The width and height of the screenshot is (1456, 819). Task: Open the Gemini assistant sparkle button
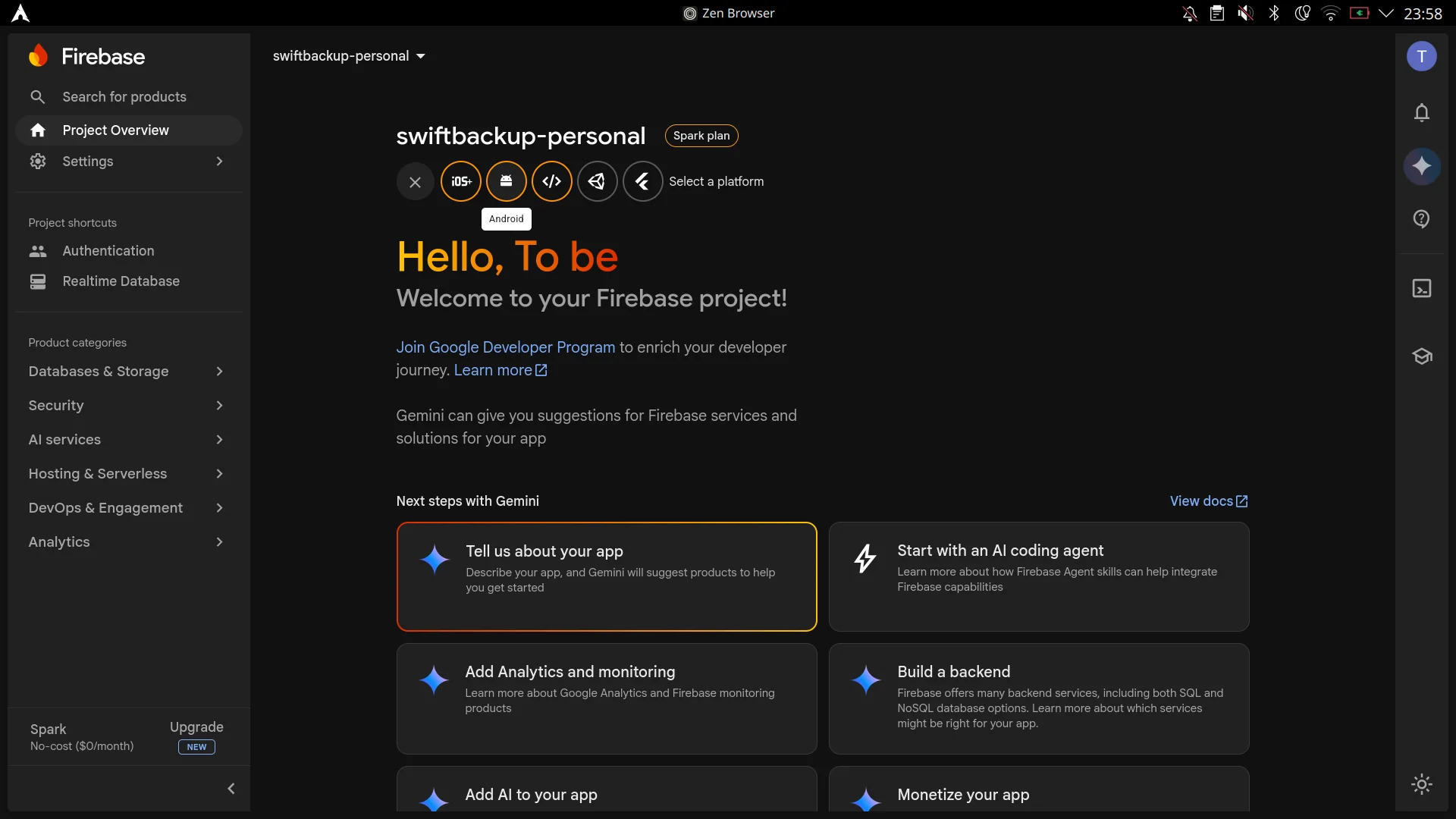pos(1422,165)
